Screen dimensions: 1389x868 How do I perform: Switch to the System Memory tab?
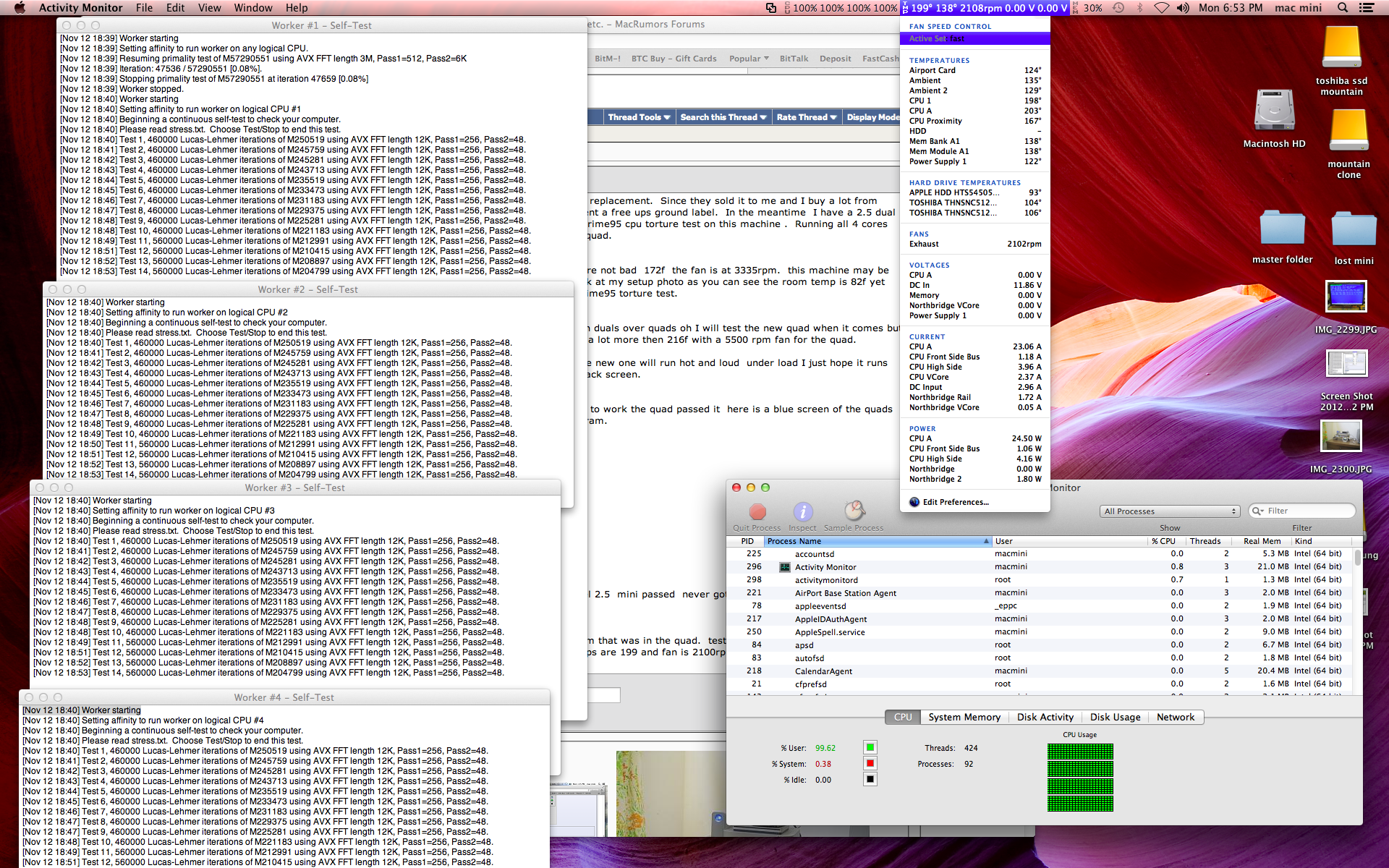point(964,717)
